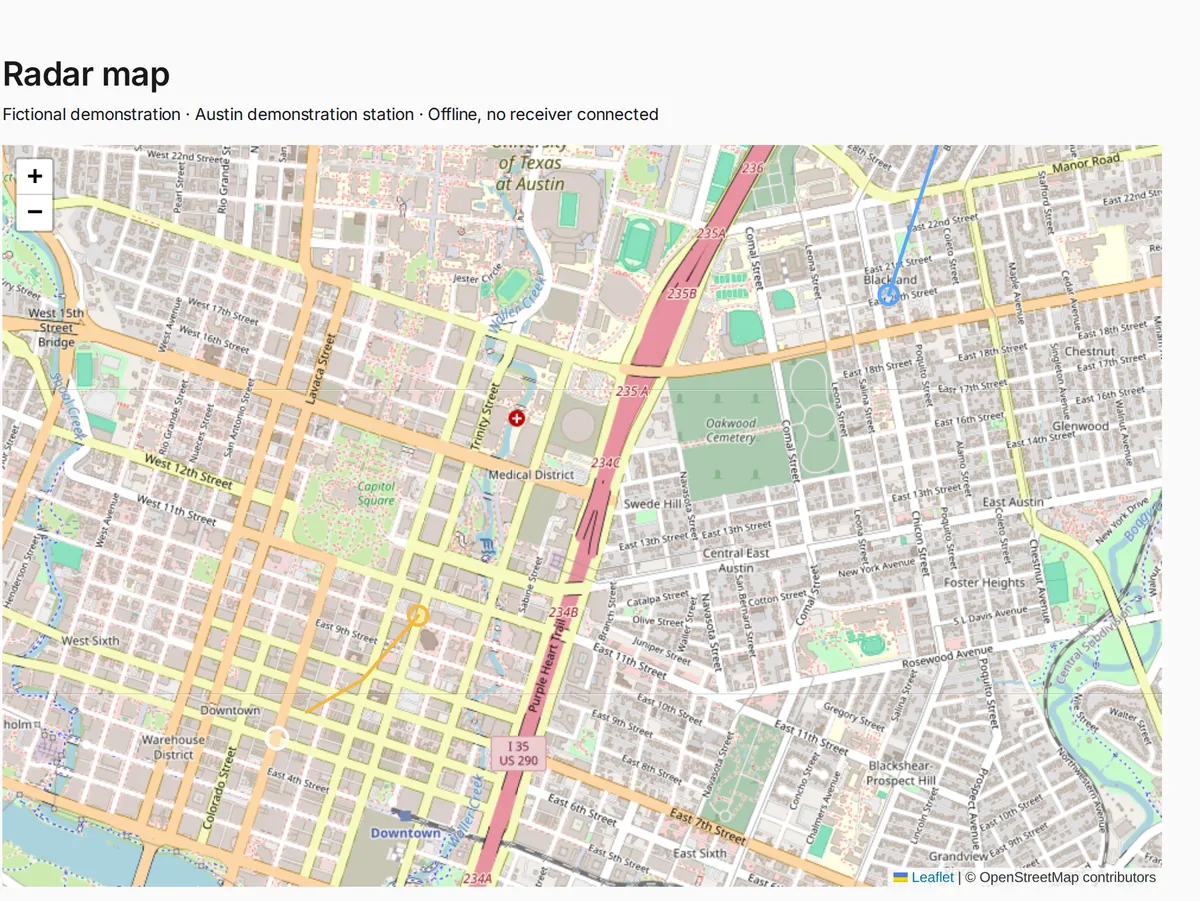Click the 'Rosewood Avenue' street label
This screenshot has height=901, width=1200.
tap(945, 659)
